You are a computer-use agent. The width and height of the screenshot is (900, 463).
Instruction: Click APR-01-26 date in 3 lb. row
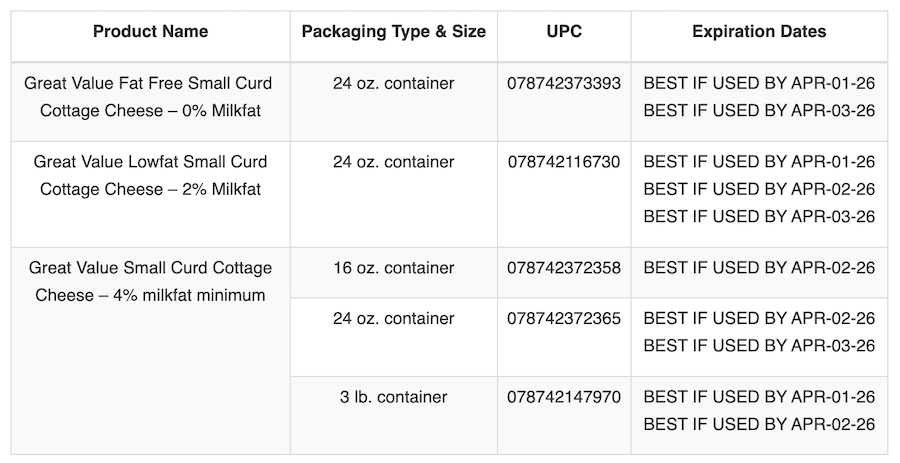759,397
